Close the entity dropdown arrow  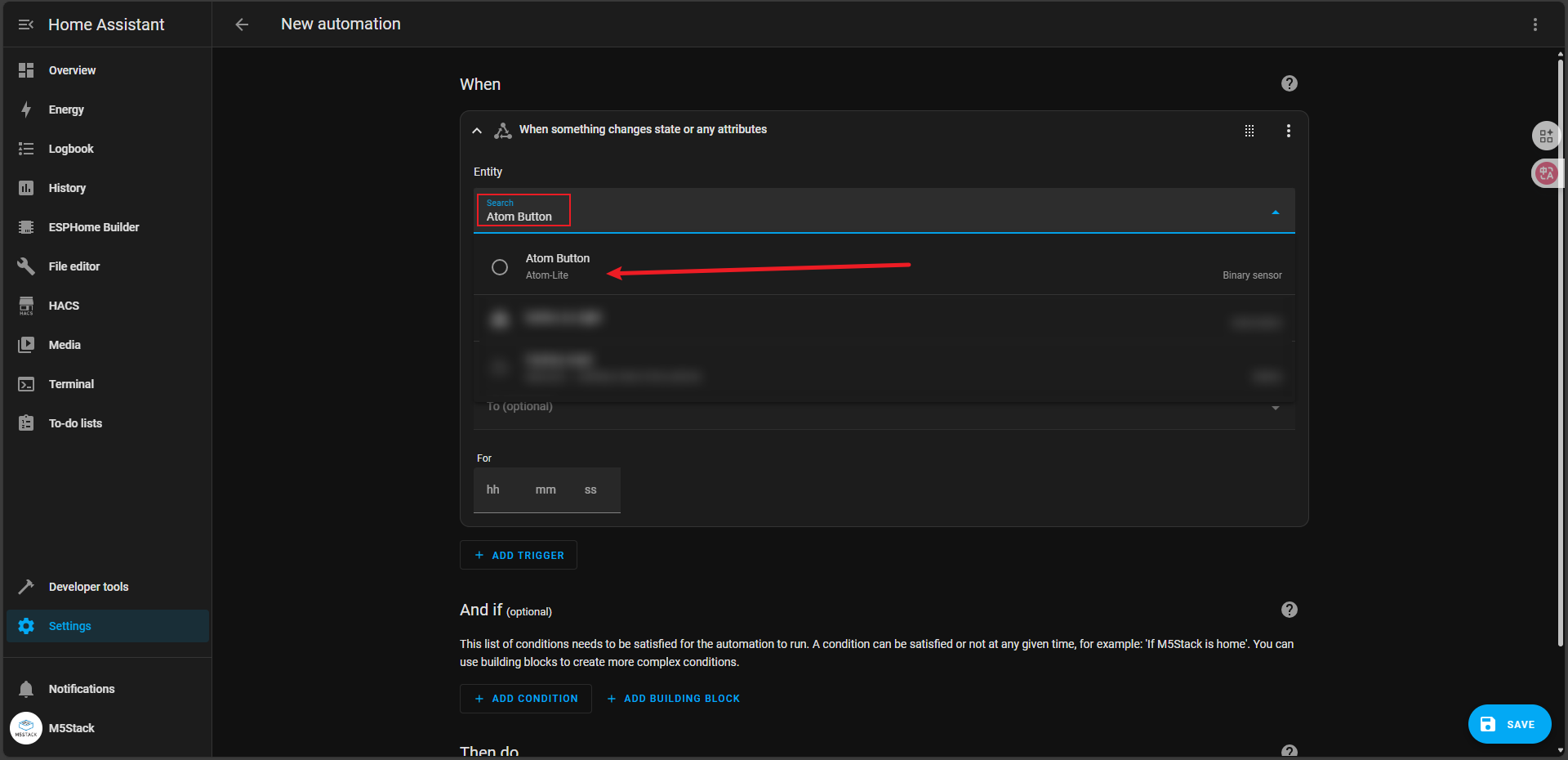pyautogui.click(x=1276, y=212)
